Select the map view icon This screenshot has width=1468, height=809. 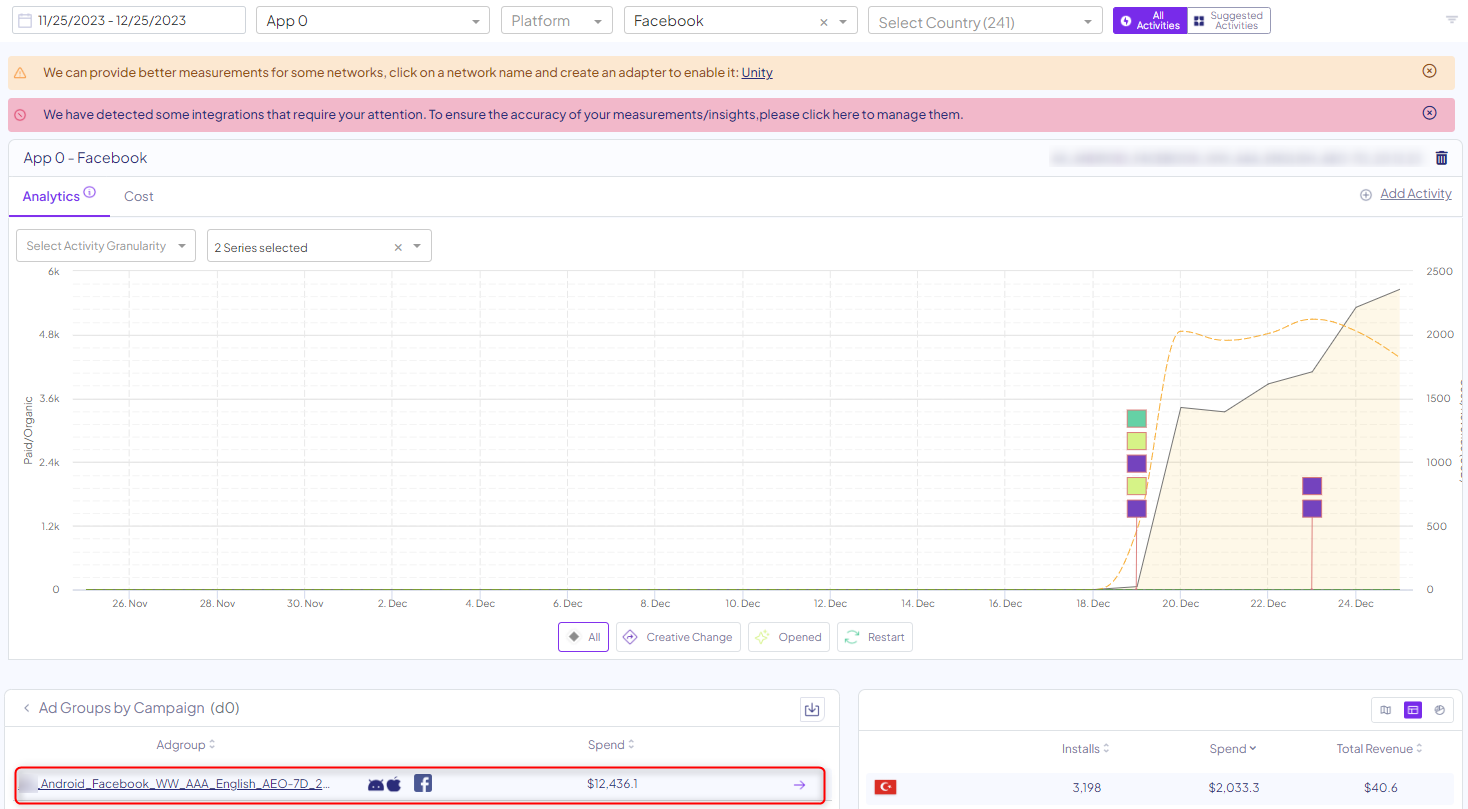click(x=1386, y=710)
